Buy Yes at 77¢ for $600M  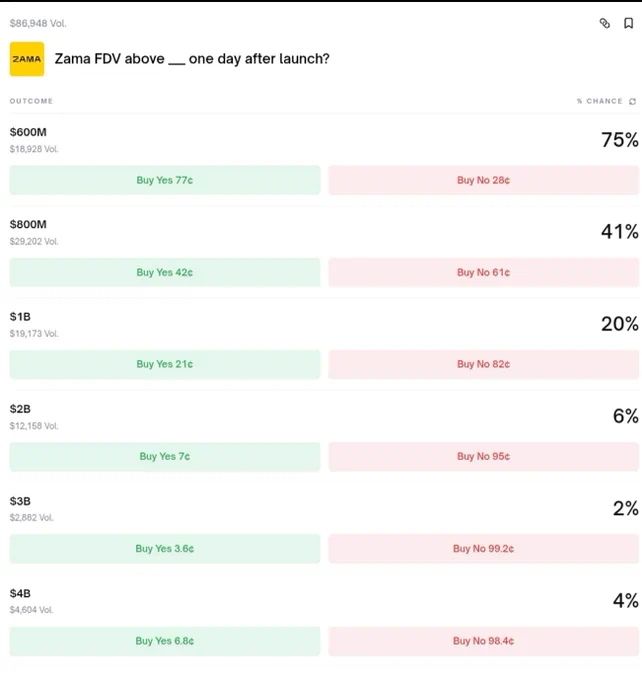click(x=165, y=180)
